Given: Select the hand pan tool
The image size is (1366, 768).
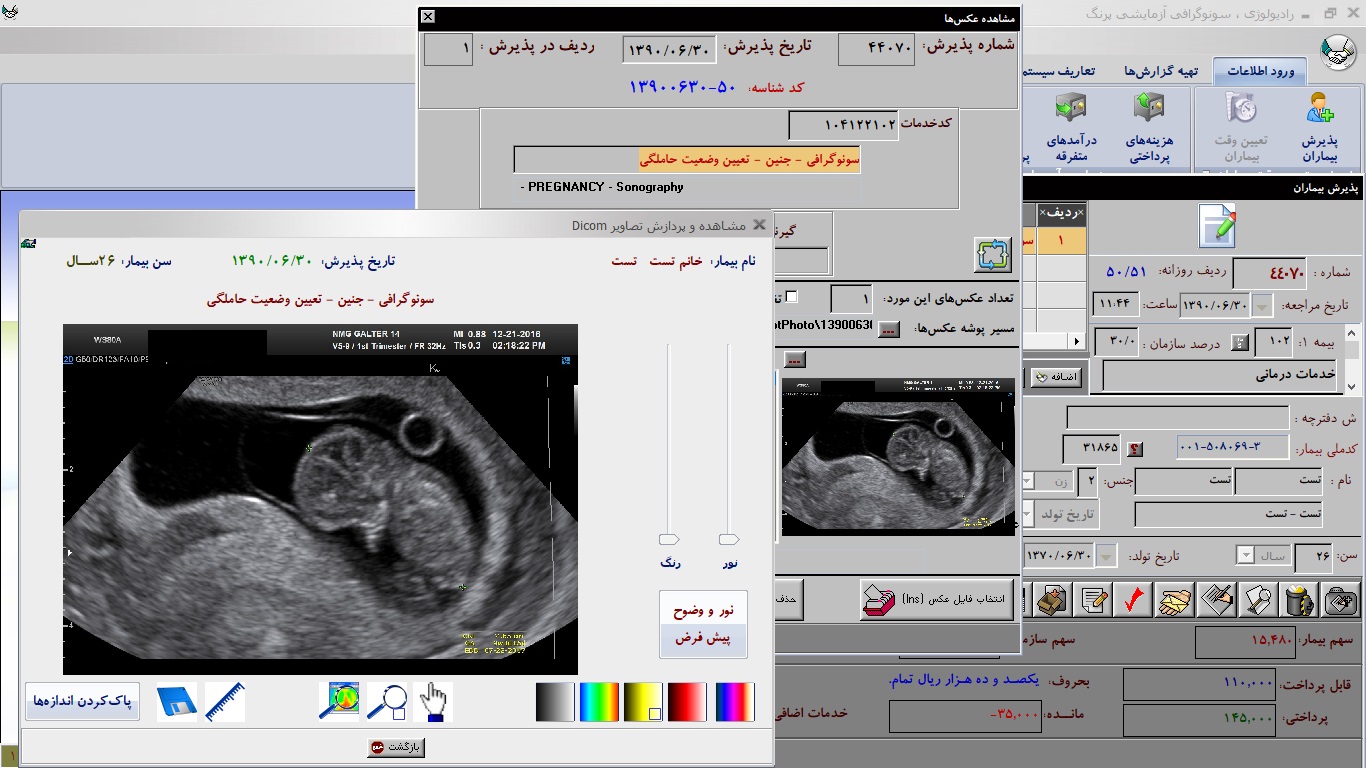Looking at the screenshot, I should point(432,702).
